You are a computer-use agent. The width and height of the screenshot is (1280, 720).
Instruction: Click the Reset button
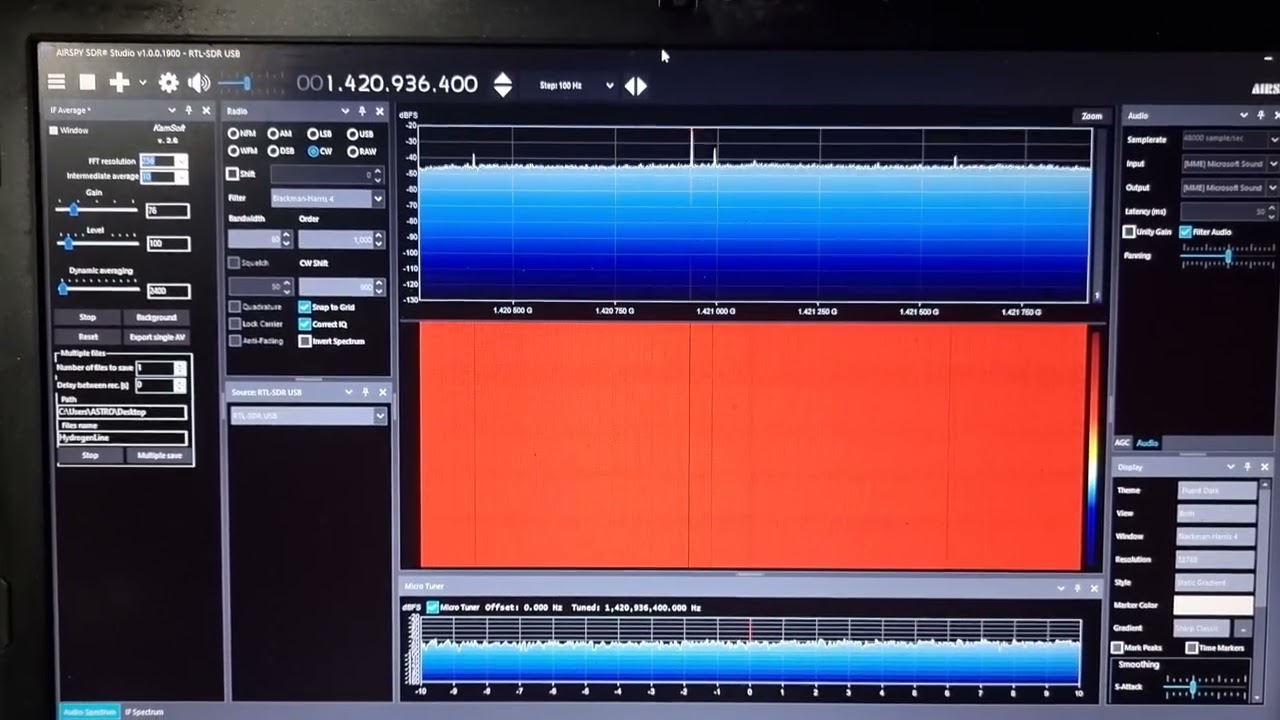click(88, 337)
